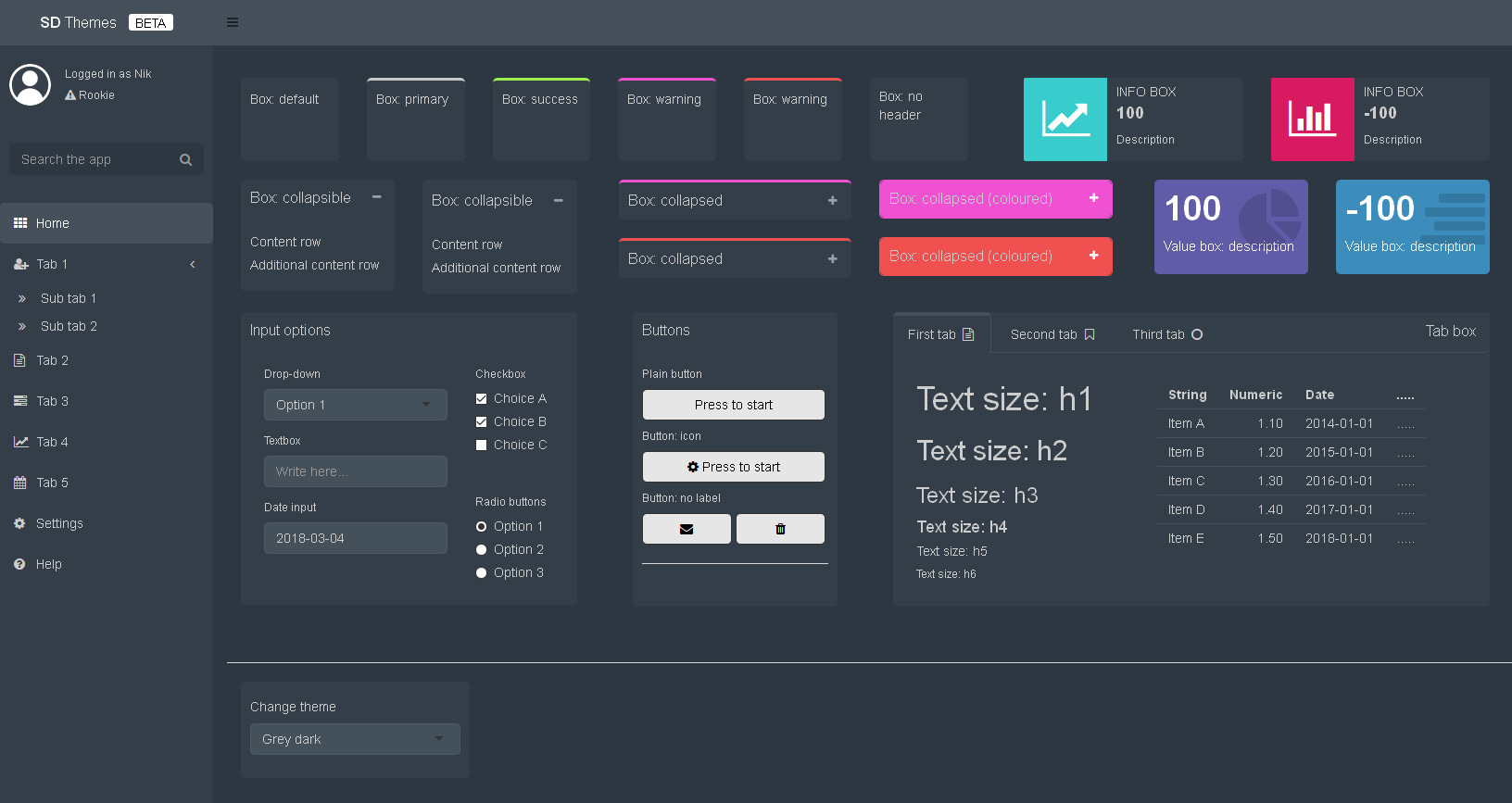This screenshot has width=1512, height=803.
Task: Uncheck the Choice A checkbox
Action: pyautogui.click(x=482, y=398)
